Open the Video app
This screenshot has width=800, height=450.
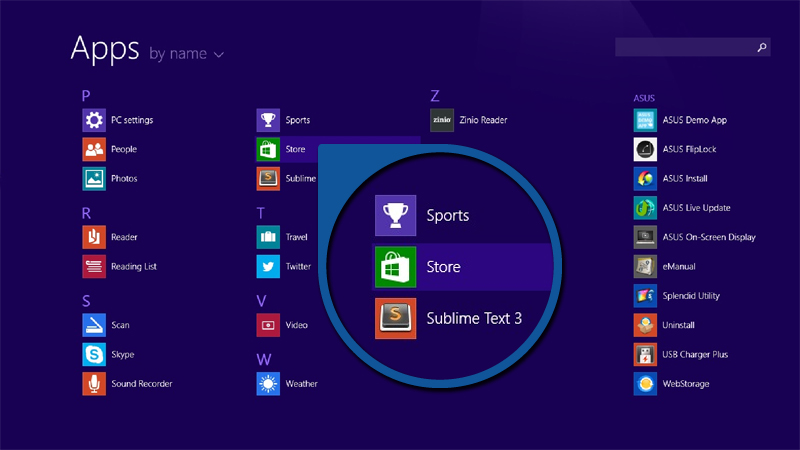[x=268, y=325]
